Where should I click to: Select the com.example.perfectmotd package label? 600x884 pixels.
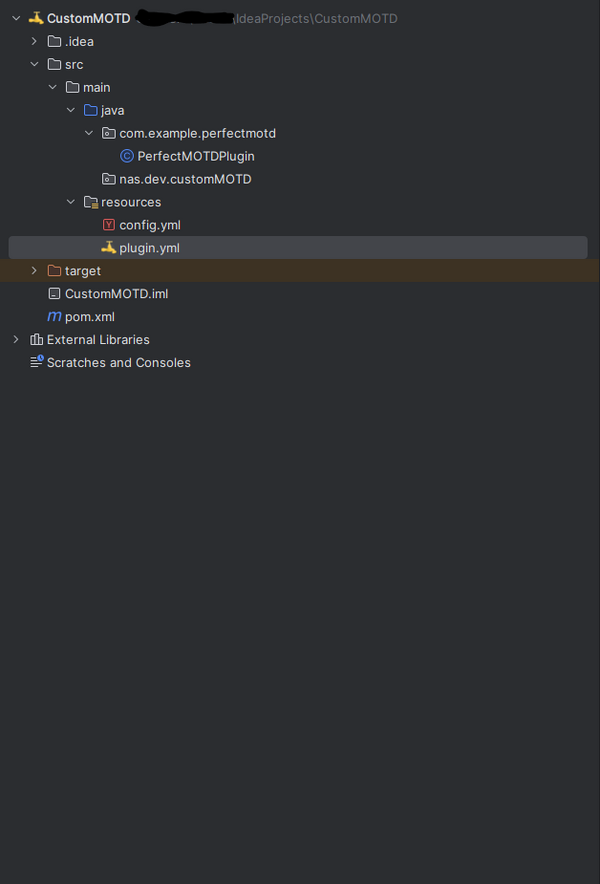197,134
